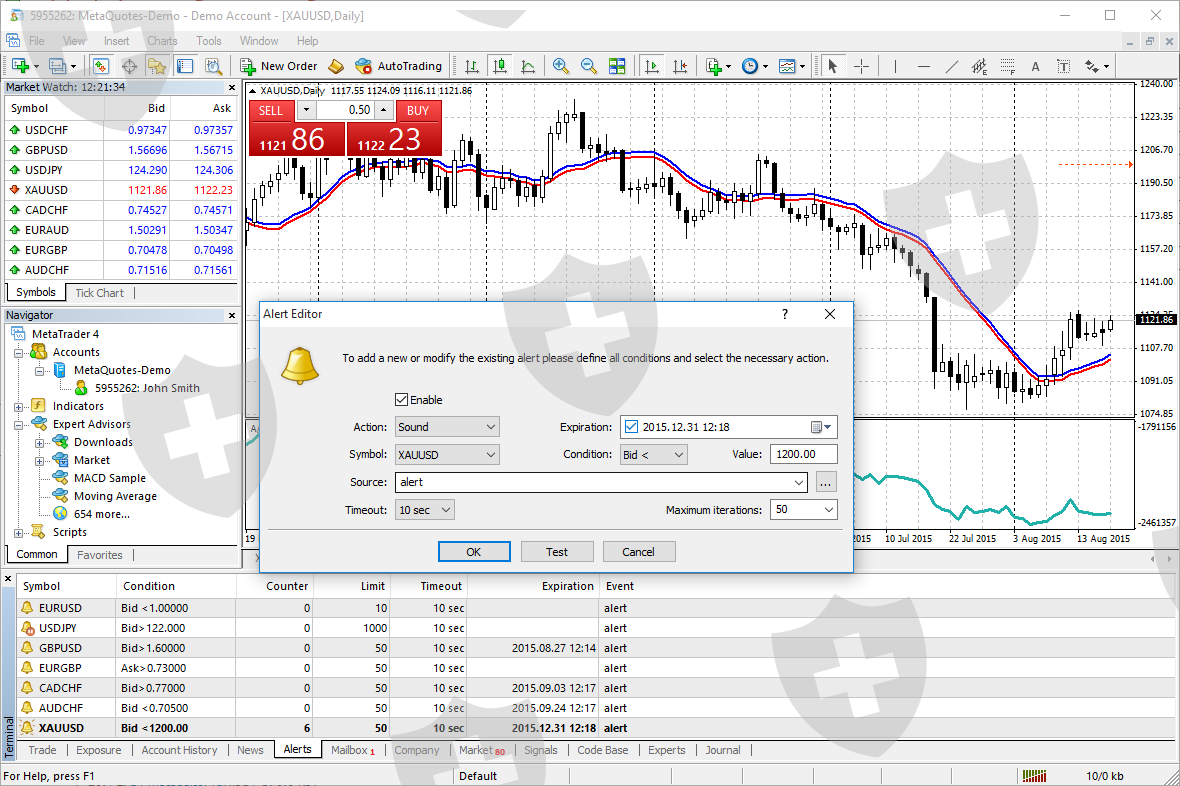
Task: Click the Zoom Out magnifier icon
Action: pos(589,66)
